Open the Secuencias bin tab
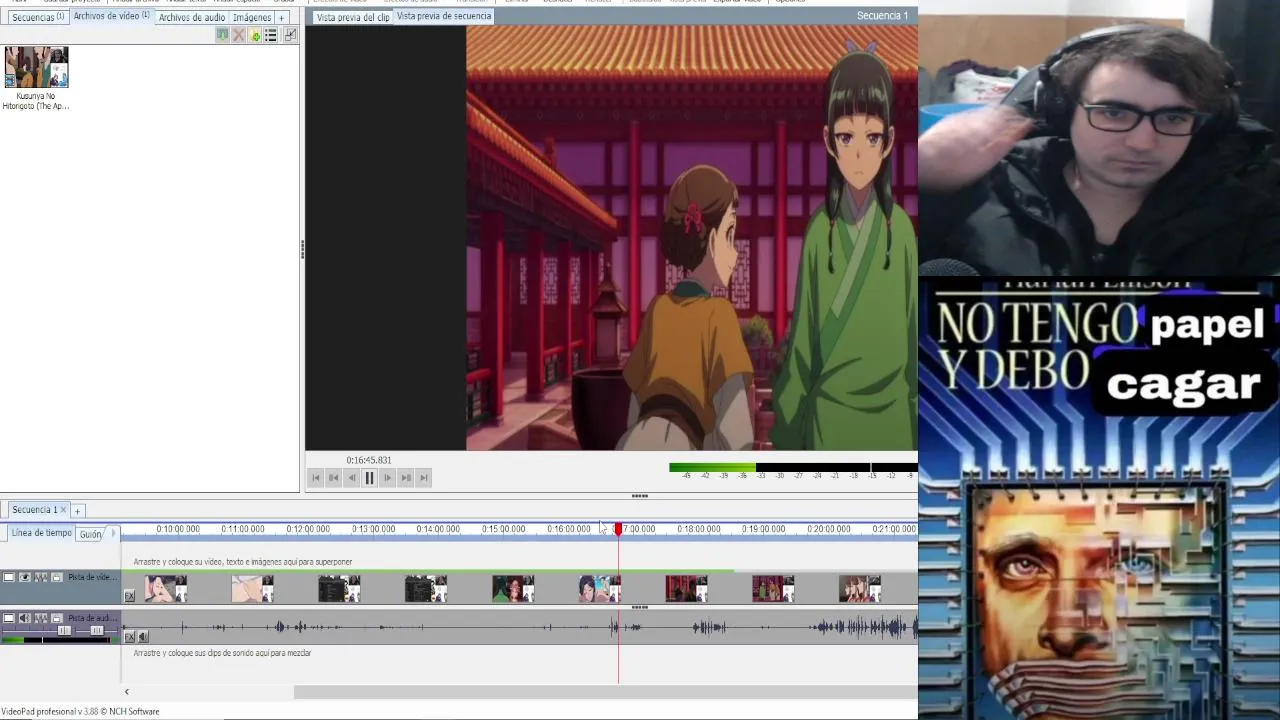This screenshot has width=1280, height=720. pos(38,17)
